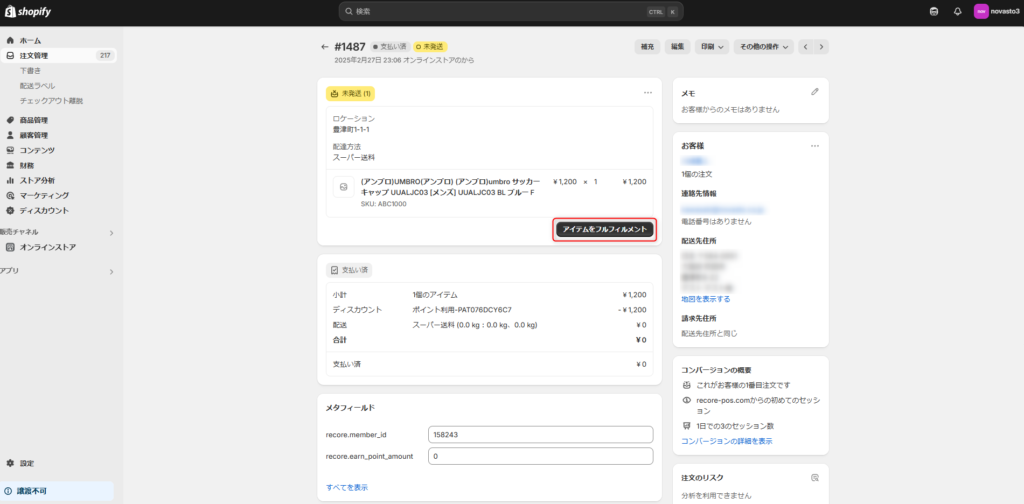This screenshot has height=504, width=1024.
Task: Open 商品管理 in the sidebar
Action: 33,120
